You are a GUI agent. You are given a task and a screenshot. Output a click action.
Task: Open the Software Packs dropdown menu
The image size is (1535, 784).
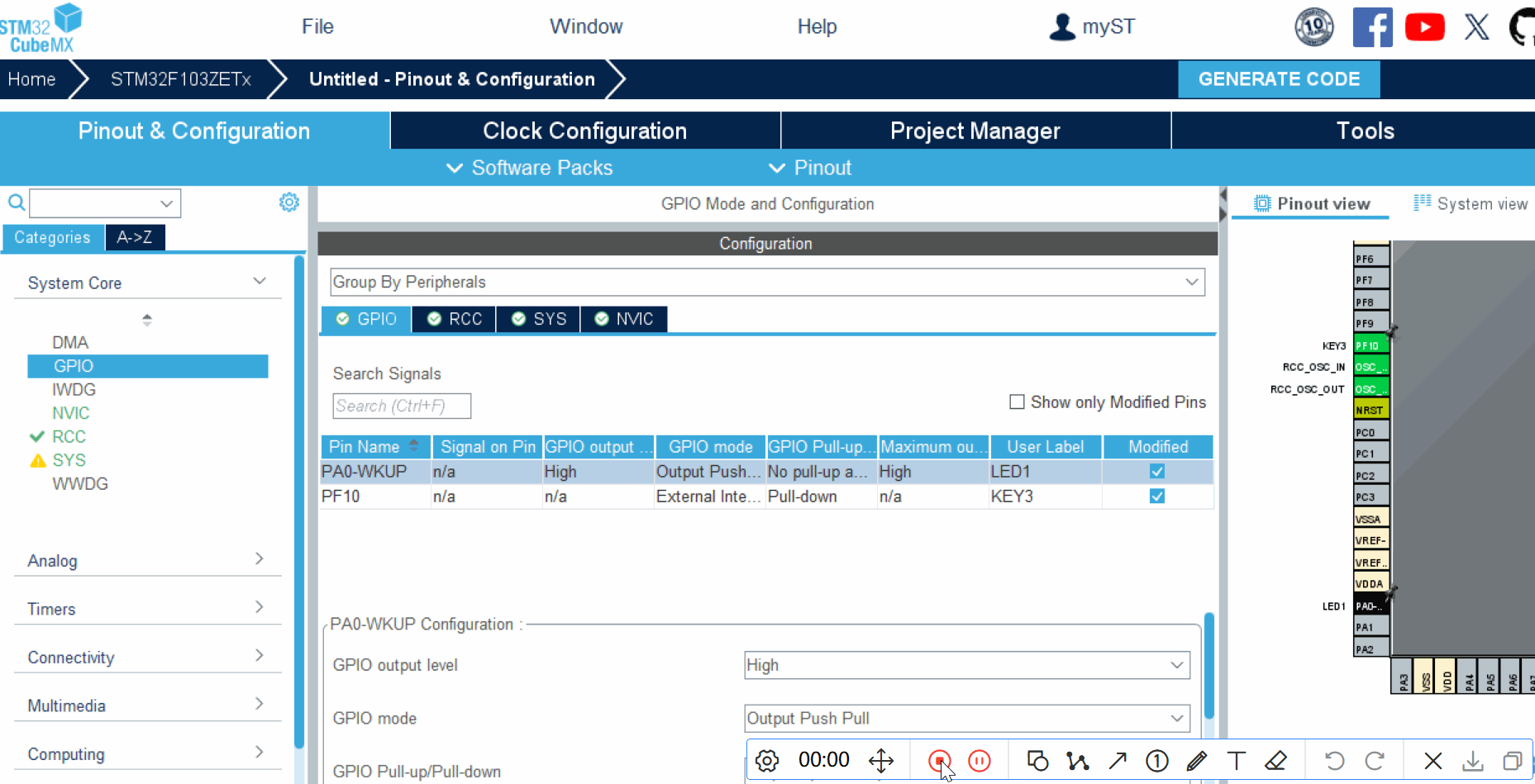point(530,168)
